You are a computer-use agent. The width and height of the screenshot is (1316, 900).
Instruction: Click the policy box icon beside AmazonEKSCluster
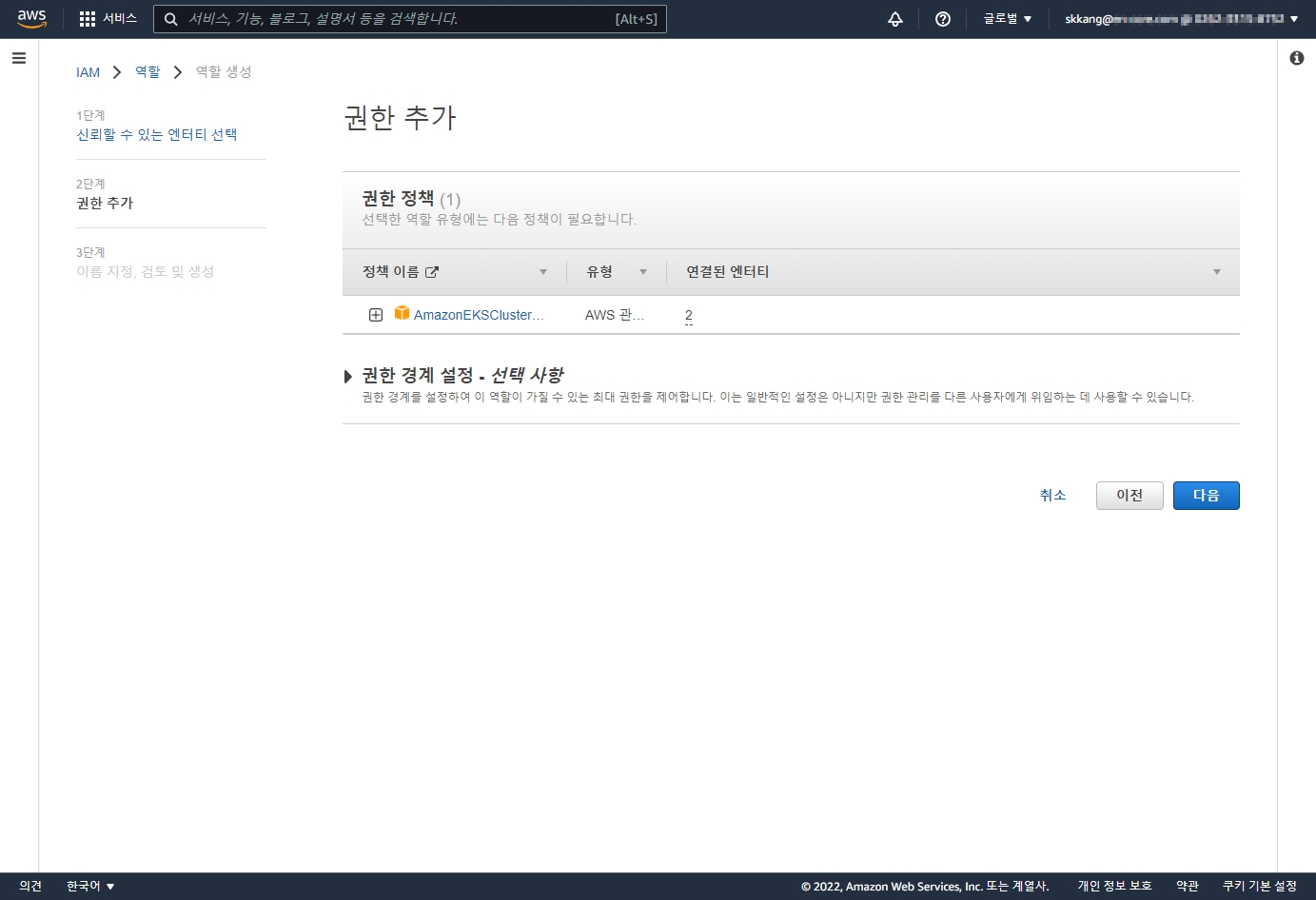(x=402, y=313)
